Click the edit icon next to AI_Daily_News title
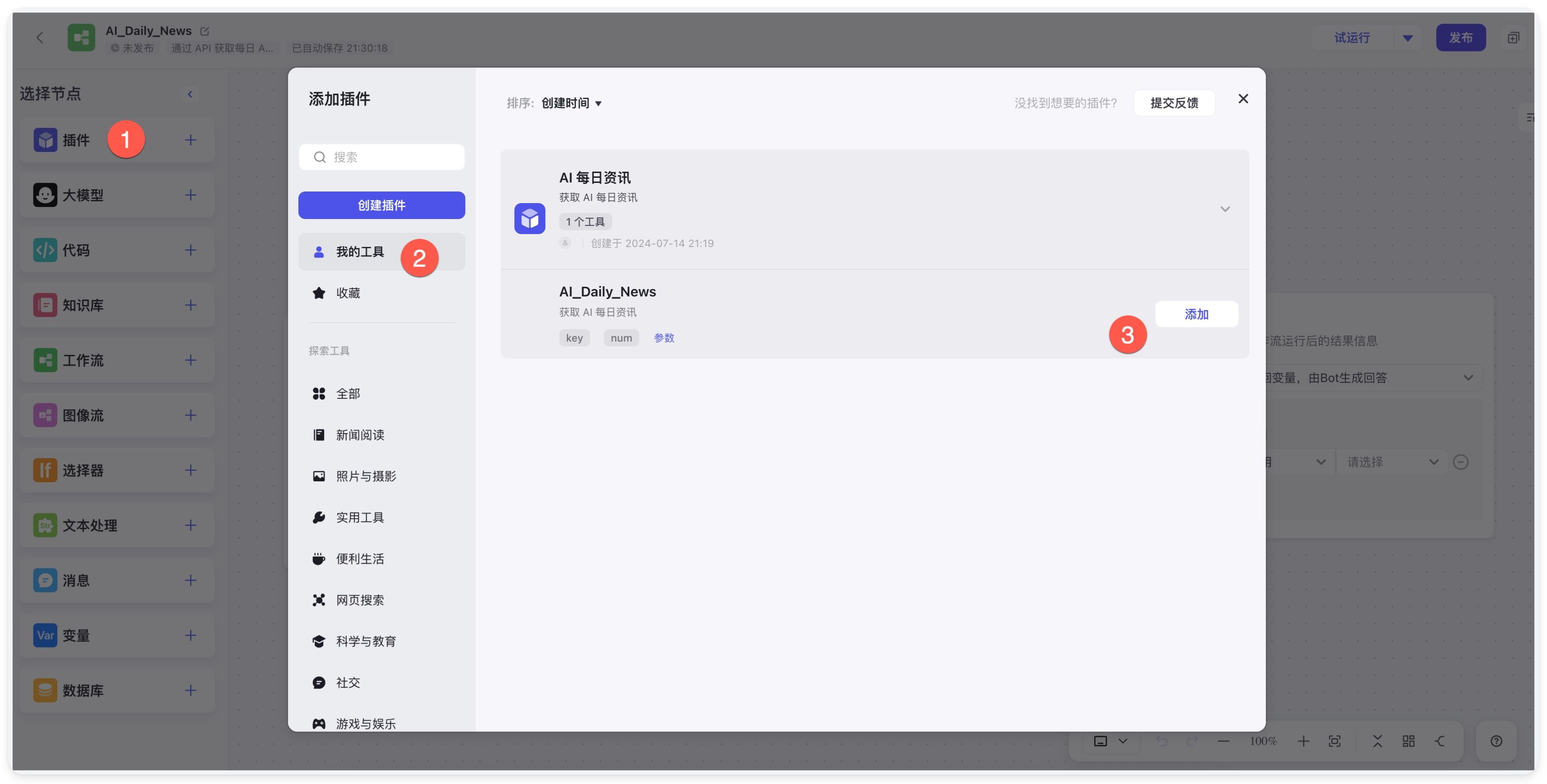The width and height of the screenshot is (1547, 784). click(204, 31)
